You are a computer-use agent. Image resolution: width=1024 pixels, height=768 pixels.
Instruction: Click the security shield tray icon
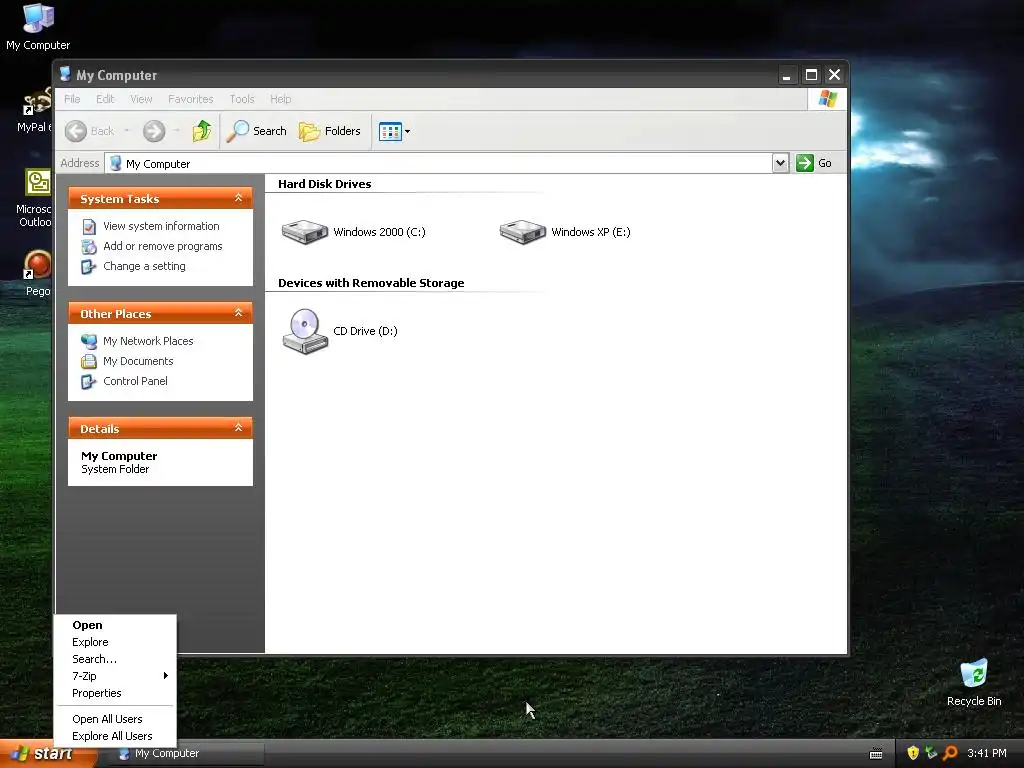(913, 753)
